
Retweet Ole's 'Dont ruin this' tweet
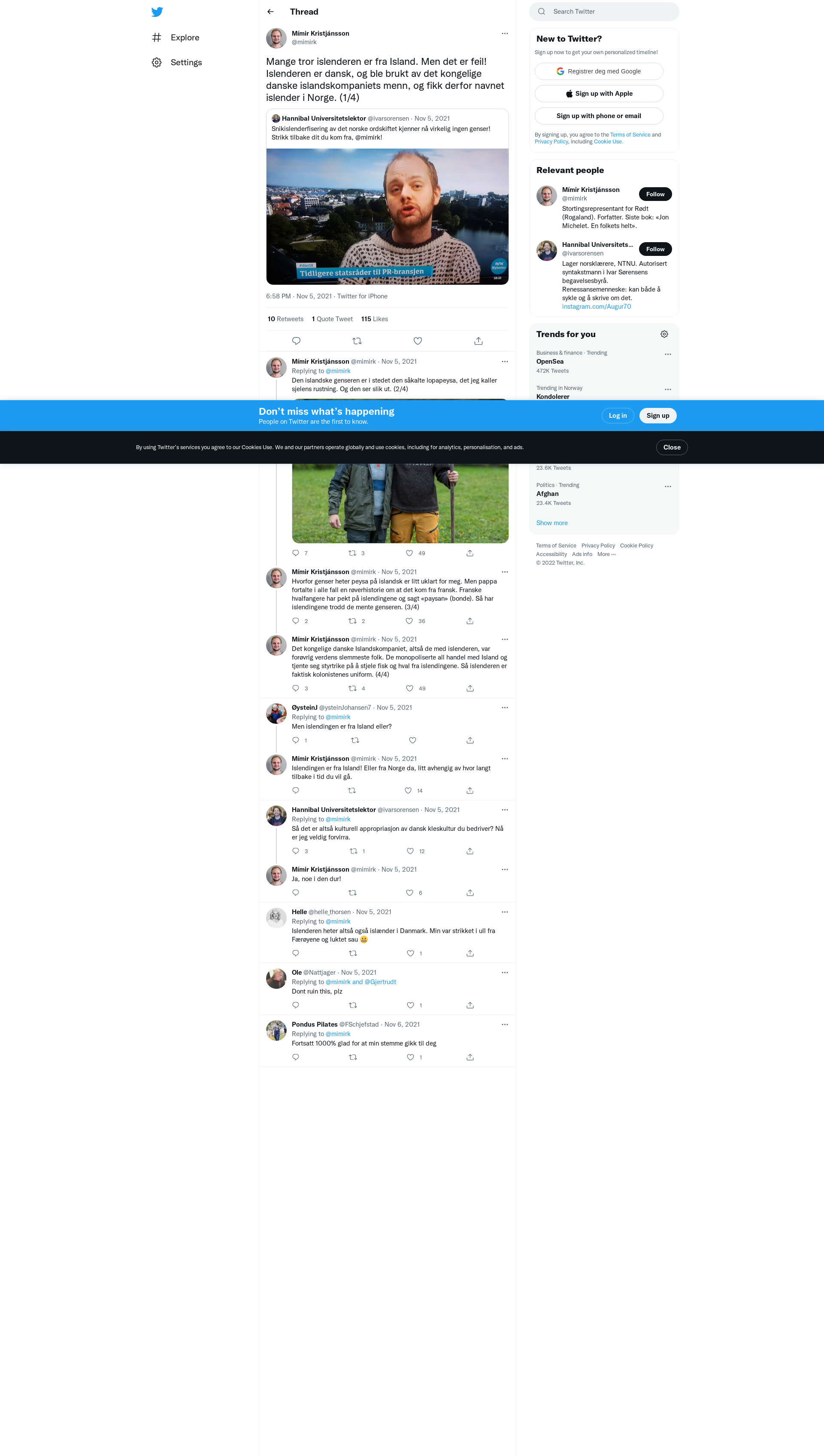353,1006
